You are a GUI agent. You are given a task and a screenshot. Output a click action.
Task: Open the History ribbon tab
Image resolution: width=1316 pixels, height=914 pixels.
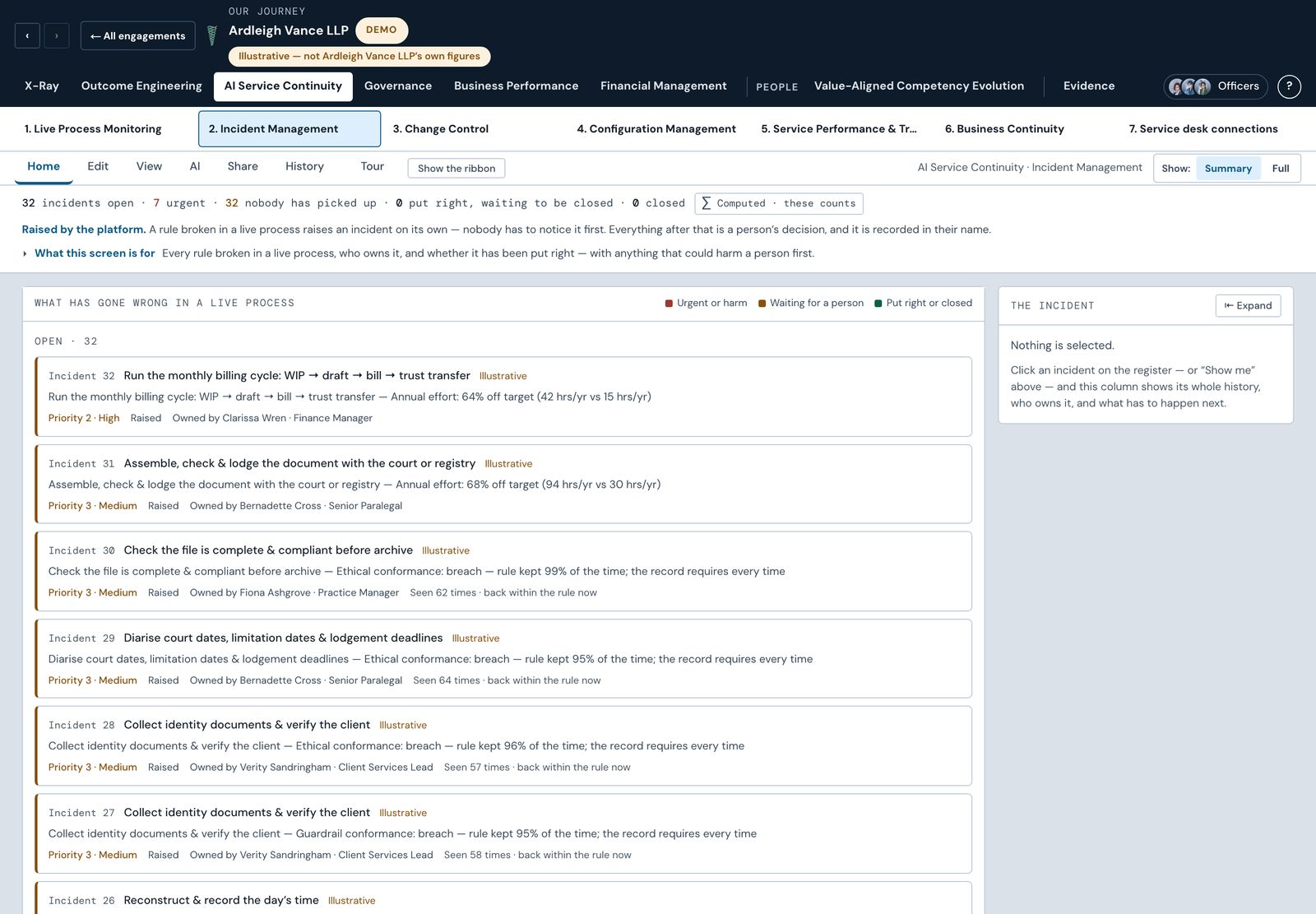tap(304, 167)
